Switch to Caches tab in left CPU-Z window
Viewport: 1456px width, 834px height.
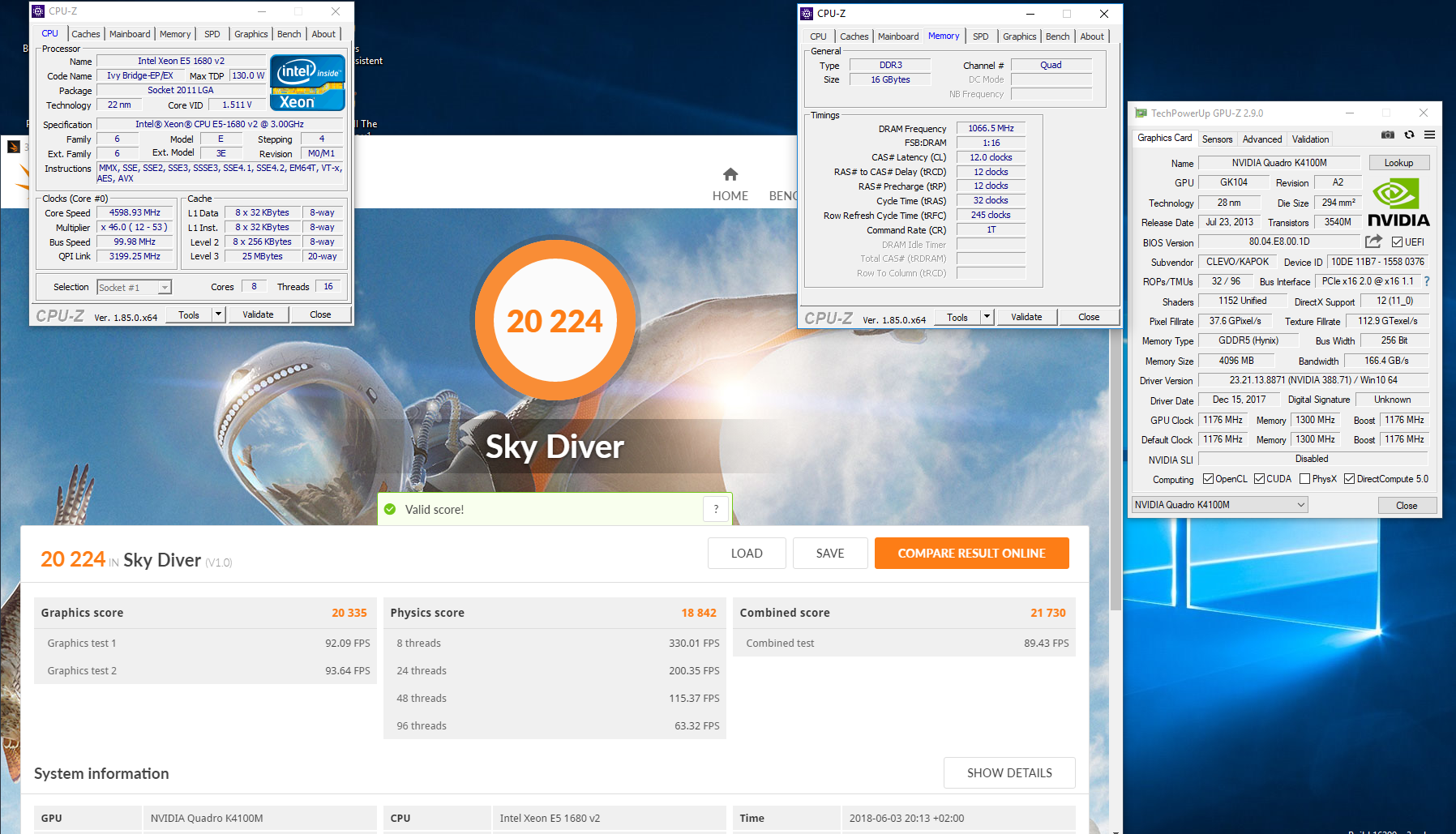click(x=85, y=34)
